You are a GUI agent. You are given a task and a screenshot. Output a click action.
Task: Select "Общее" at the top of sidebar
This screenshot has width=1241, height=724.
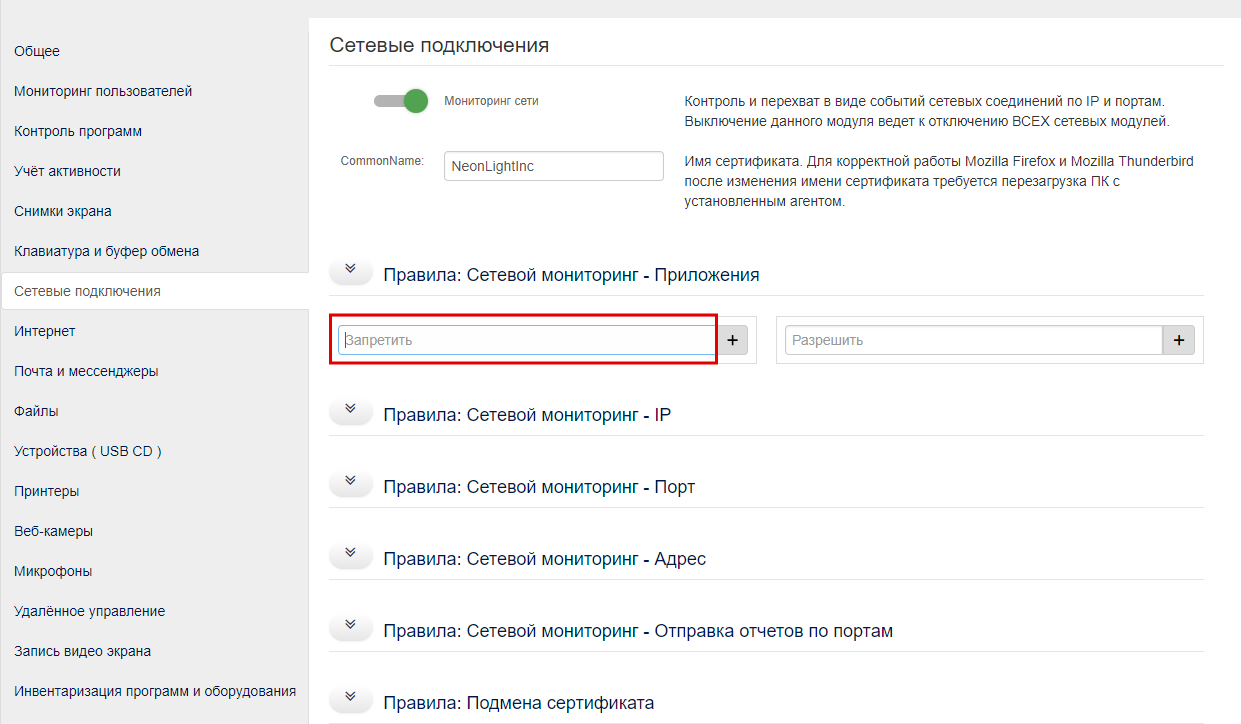tap(36, 50)
